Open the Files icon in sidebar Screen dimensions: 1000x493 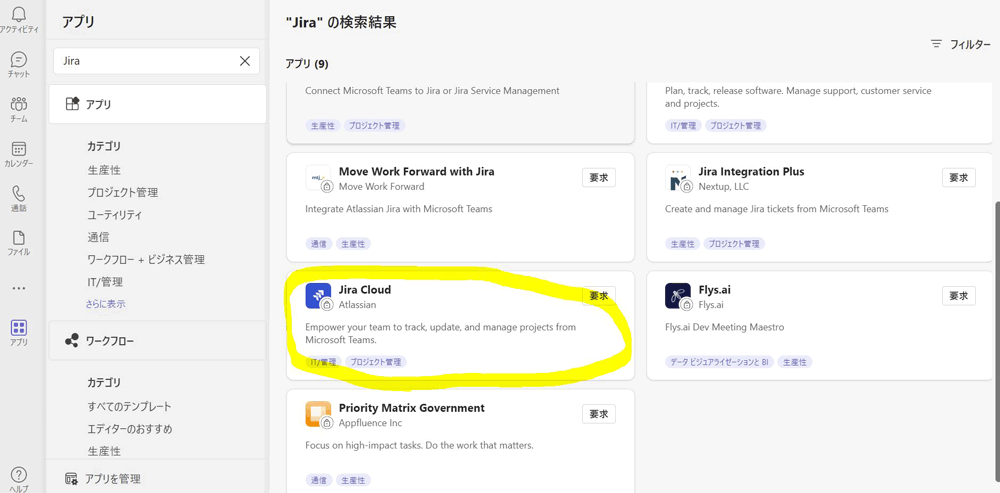[19, 238]
